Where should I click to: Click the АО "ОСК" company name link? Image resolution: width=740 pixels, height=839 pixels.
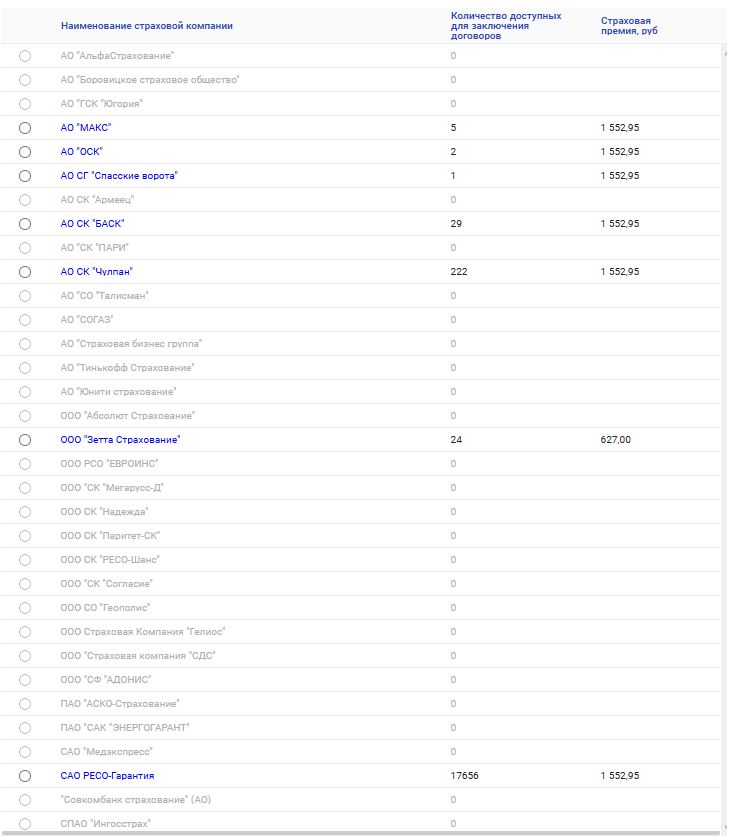pos(82,152)
